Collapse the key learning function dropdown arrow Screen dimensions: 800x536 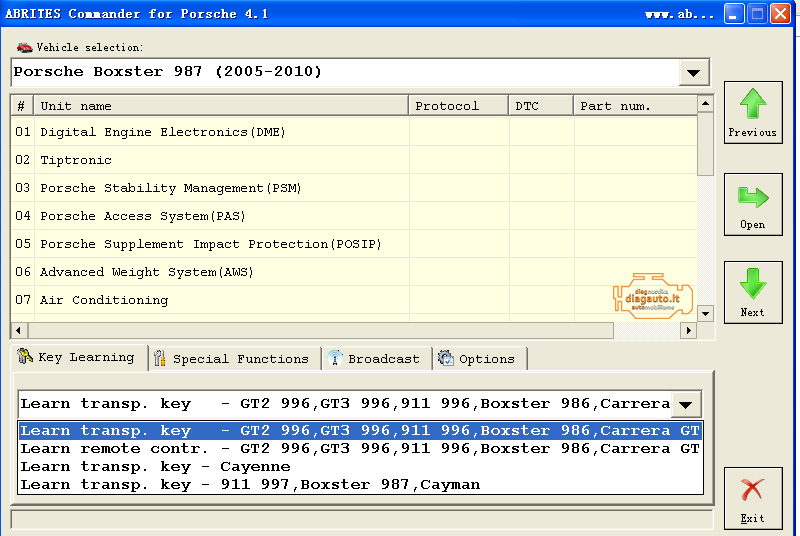point(686,404)
